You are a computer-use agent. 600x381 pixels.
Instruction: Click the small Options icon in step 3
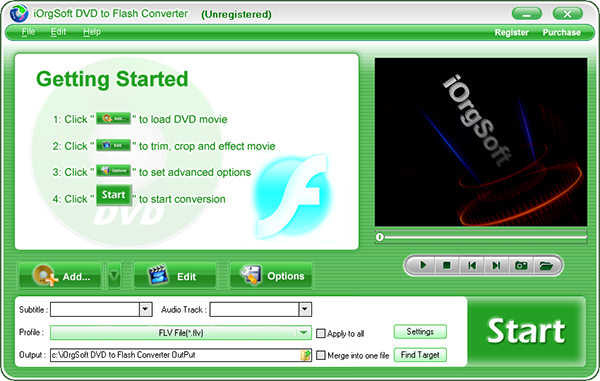click(113, 171)
